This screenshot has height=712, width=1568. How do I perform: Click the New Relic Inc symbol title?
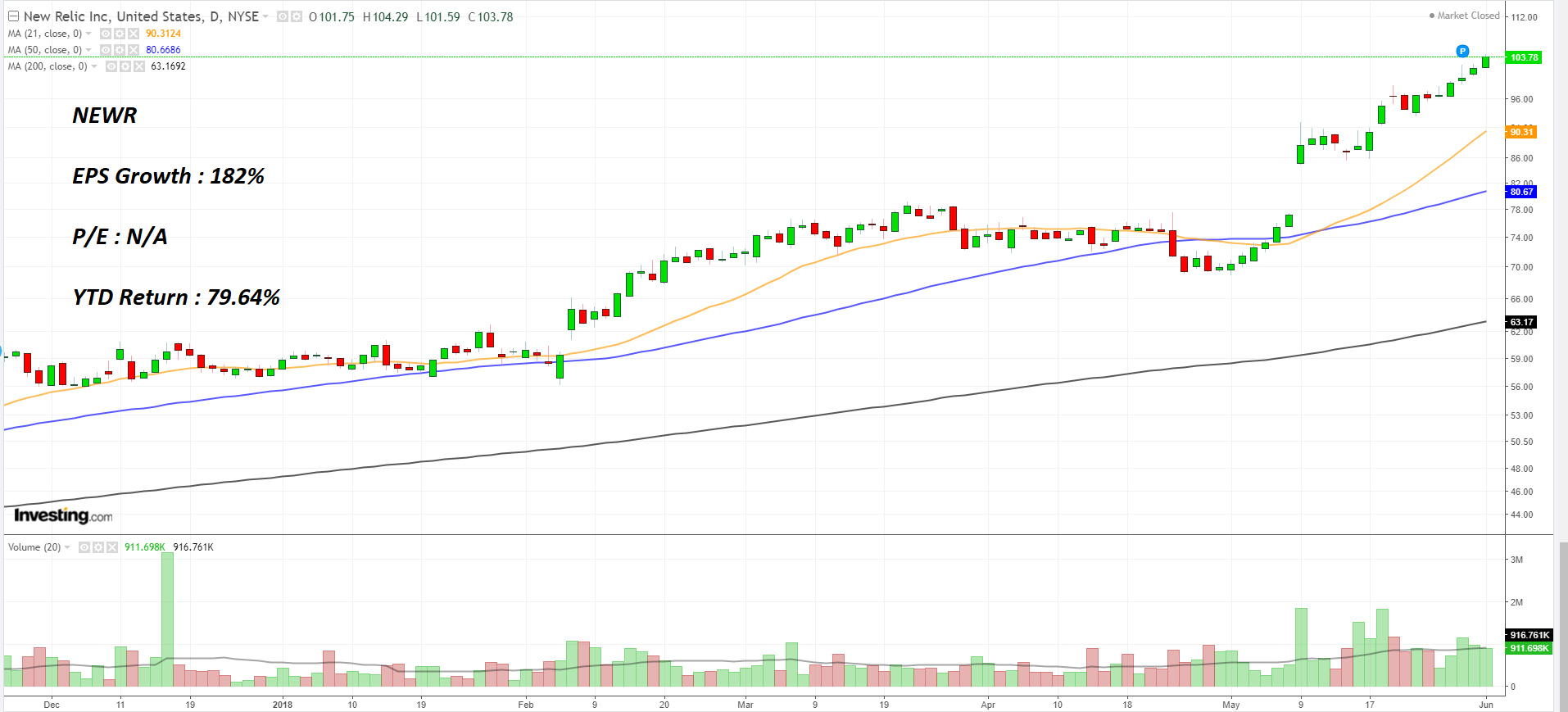coord(141,16)
